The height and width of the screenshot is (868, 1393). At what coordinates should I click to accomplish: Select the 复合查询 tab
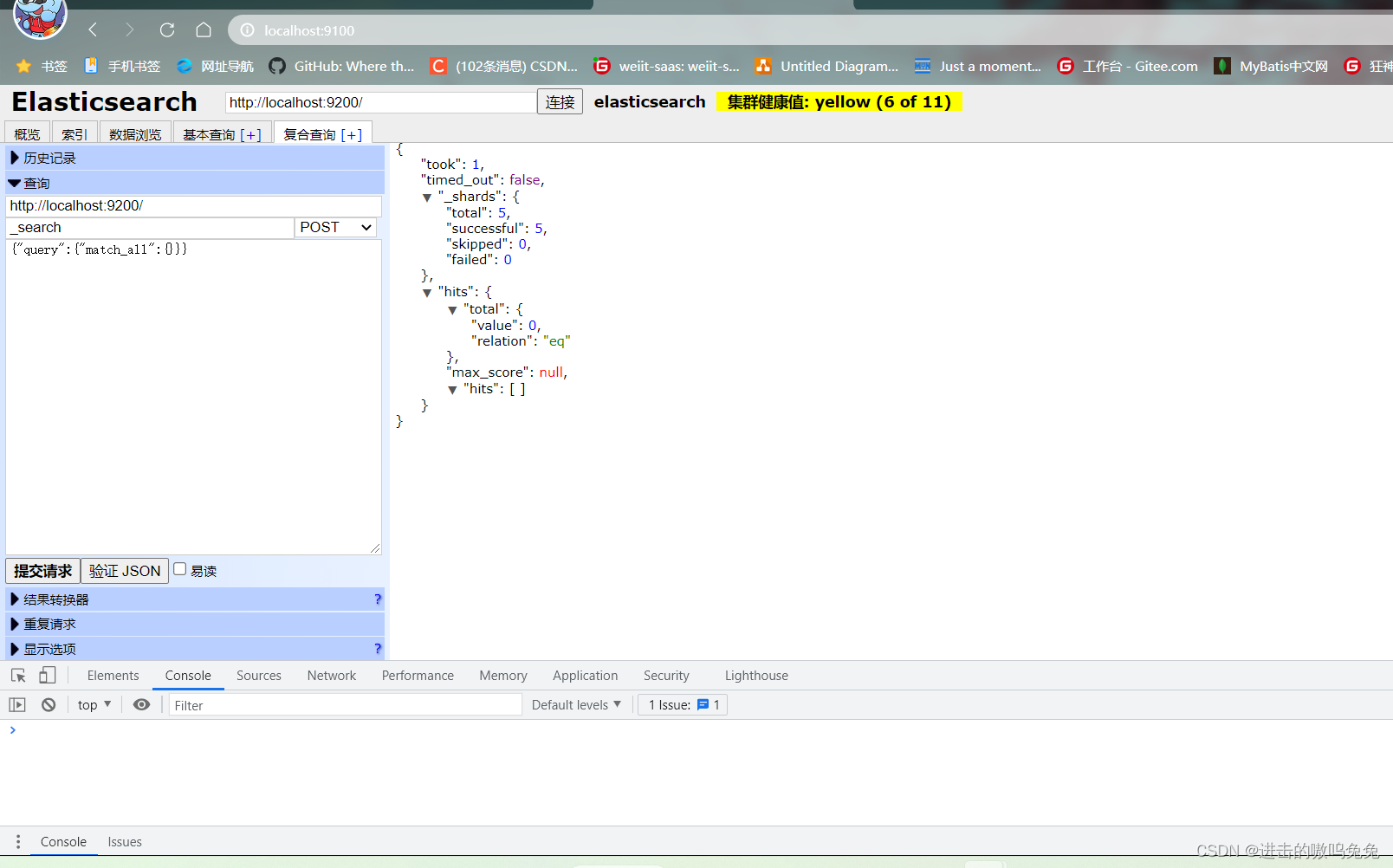point(322,134)
